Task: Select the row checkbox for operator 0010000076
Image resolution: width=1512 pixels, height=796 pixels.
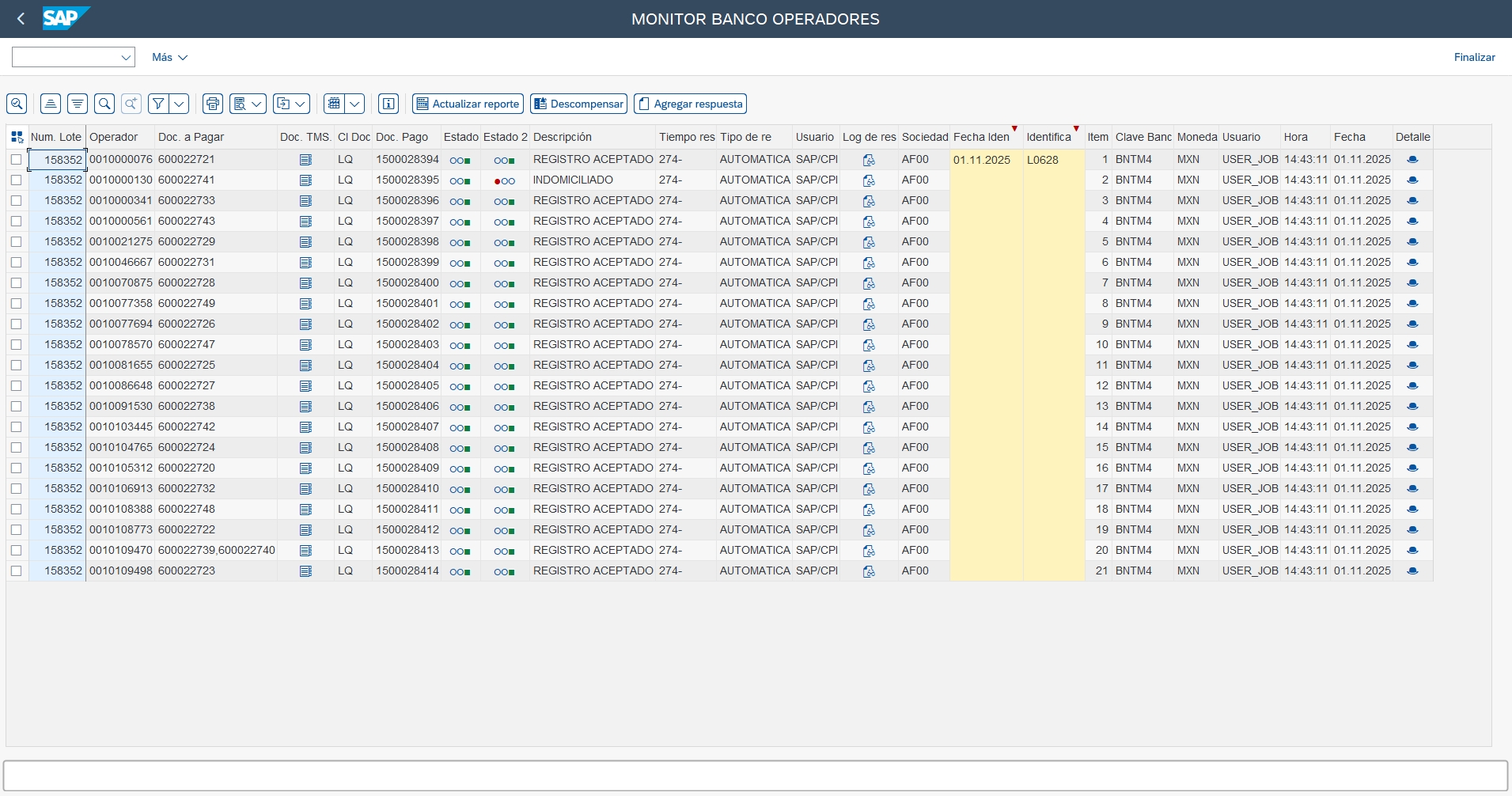Action: pos(17,160)
